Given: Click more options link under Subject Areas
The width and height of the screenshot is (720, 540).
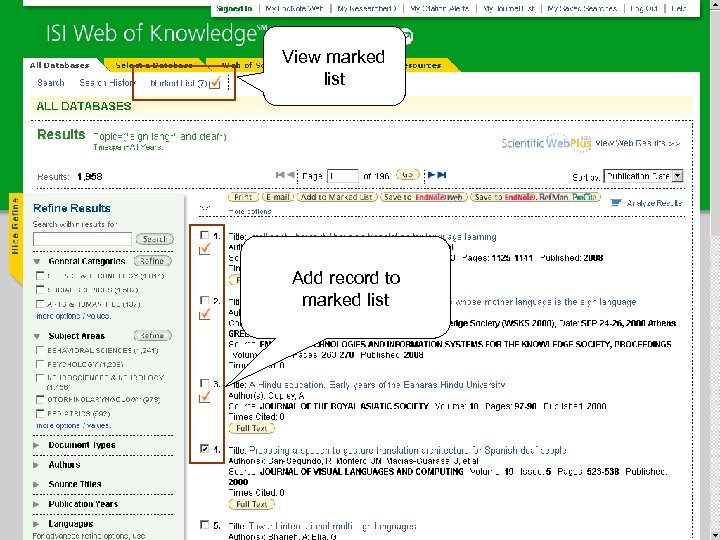Looking at the screenshot, I should [x=73, y=425].
